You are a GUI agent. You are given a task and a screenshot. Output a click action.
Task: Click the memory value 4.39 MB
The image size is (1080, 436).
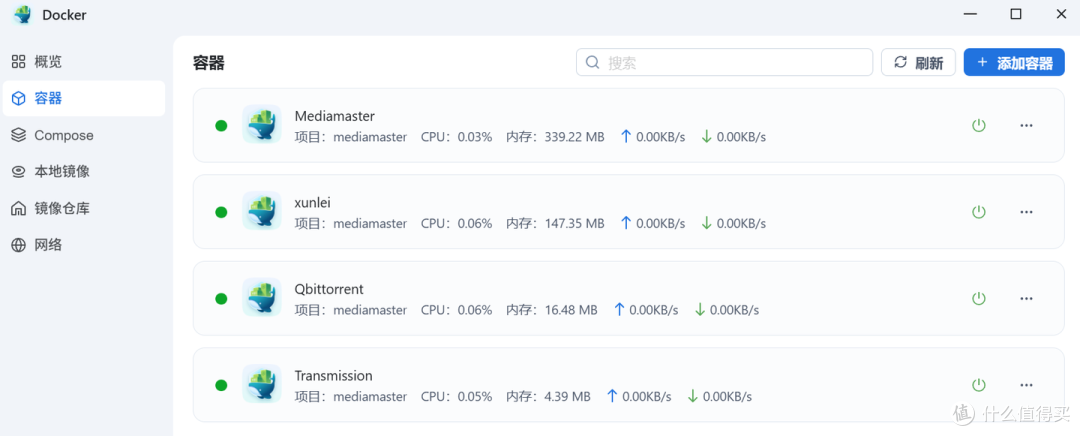point(568,397)
